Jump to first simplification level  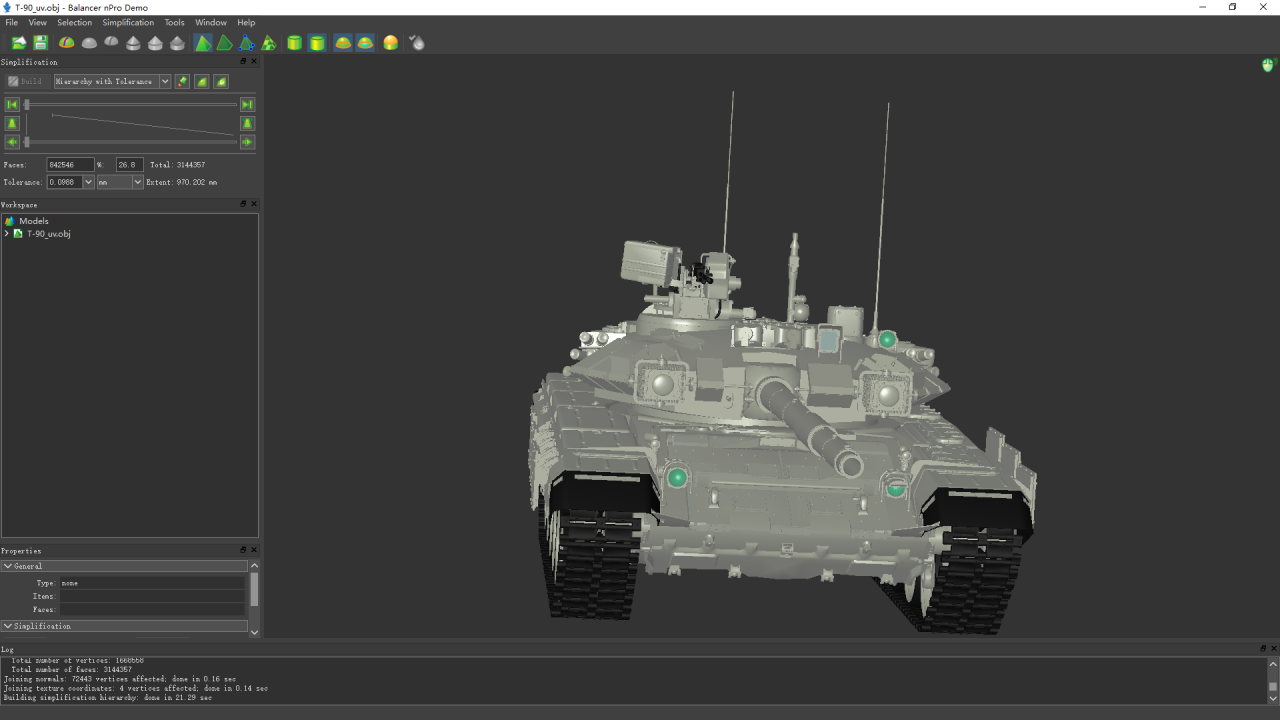pyautogui.click(x=12, y=104)
